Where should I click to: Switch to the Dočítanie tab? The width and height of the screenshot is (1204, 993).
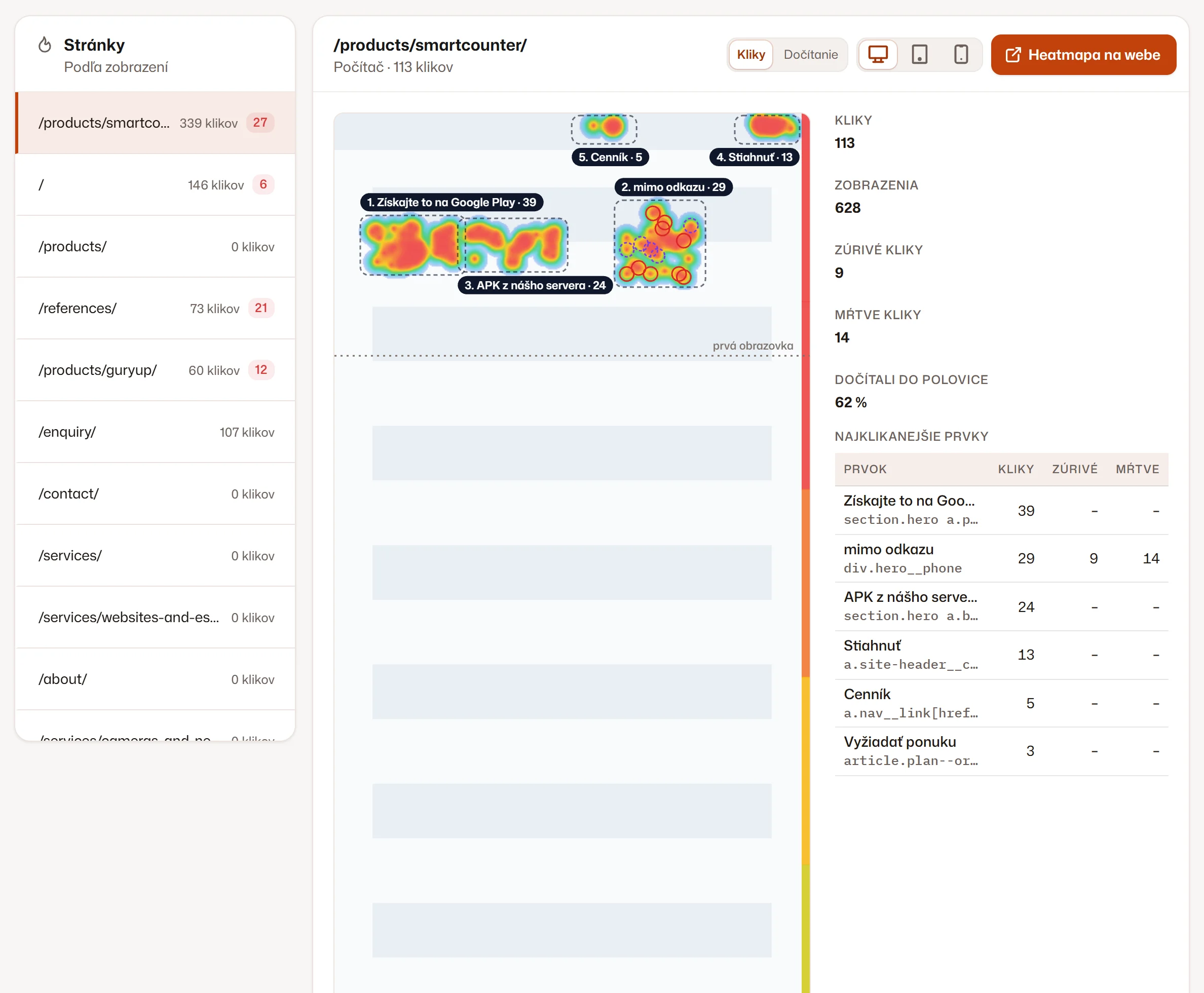(x=810, y=55)
